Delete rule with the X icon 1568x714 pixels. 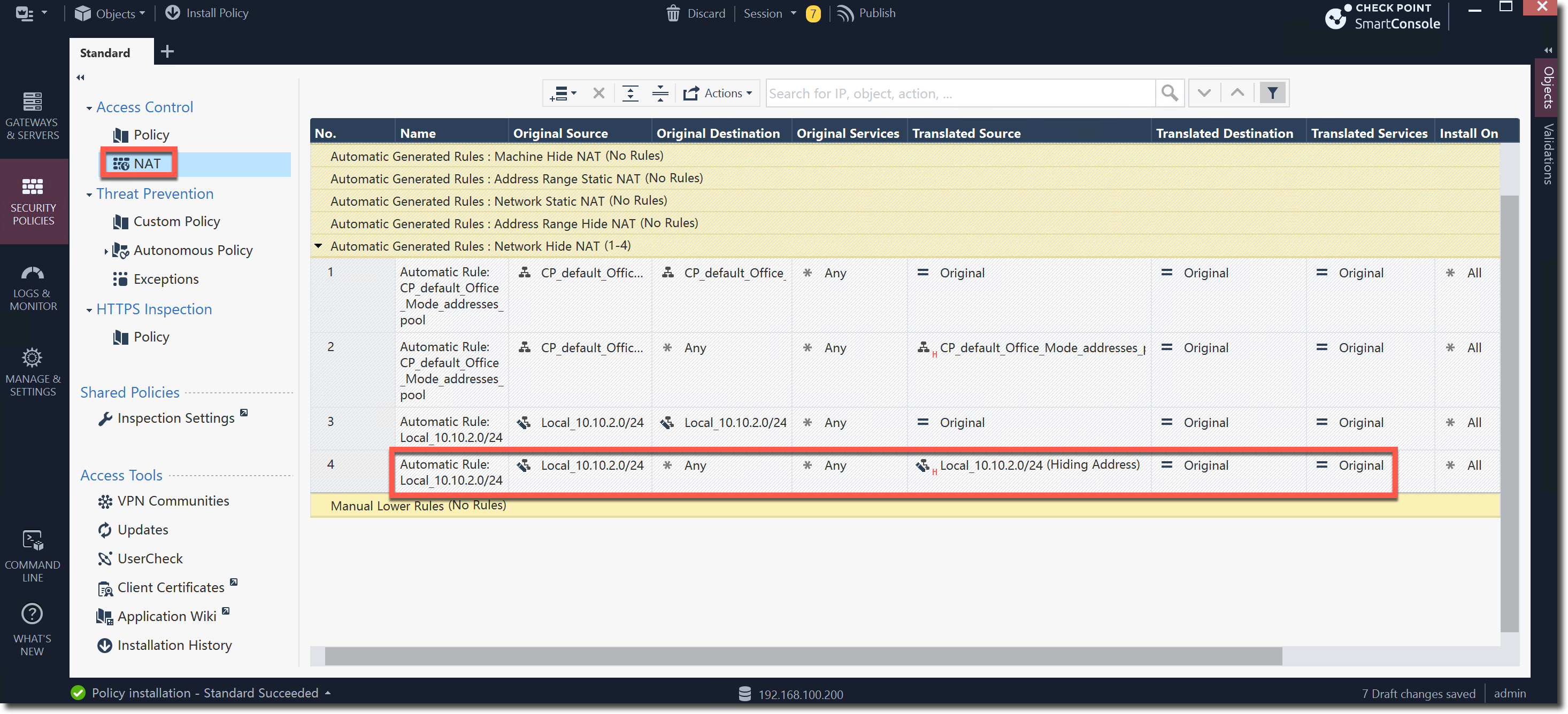pyautogui.click(x=598, y=93)
